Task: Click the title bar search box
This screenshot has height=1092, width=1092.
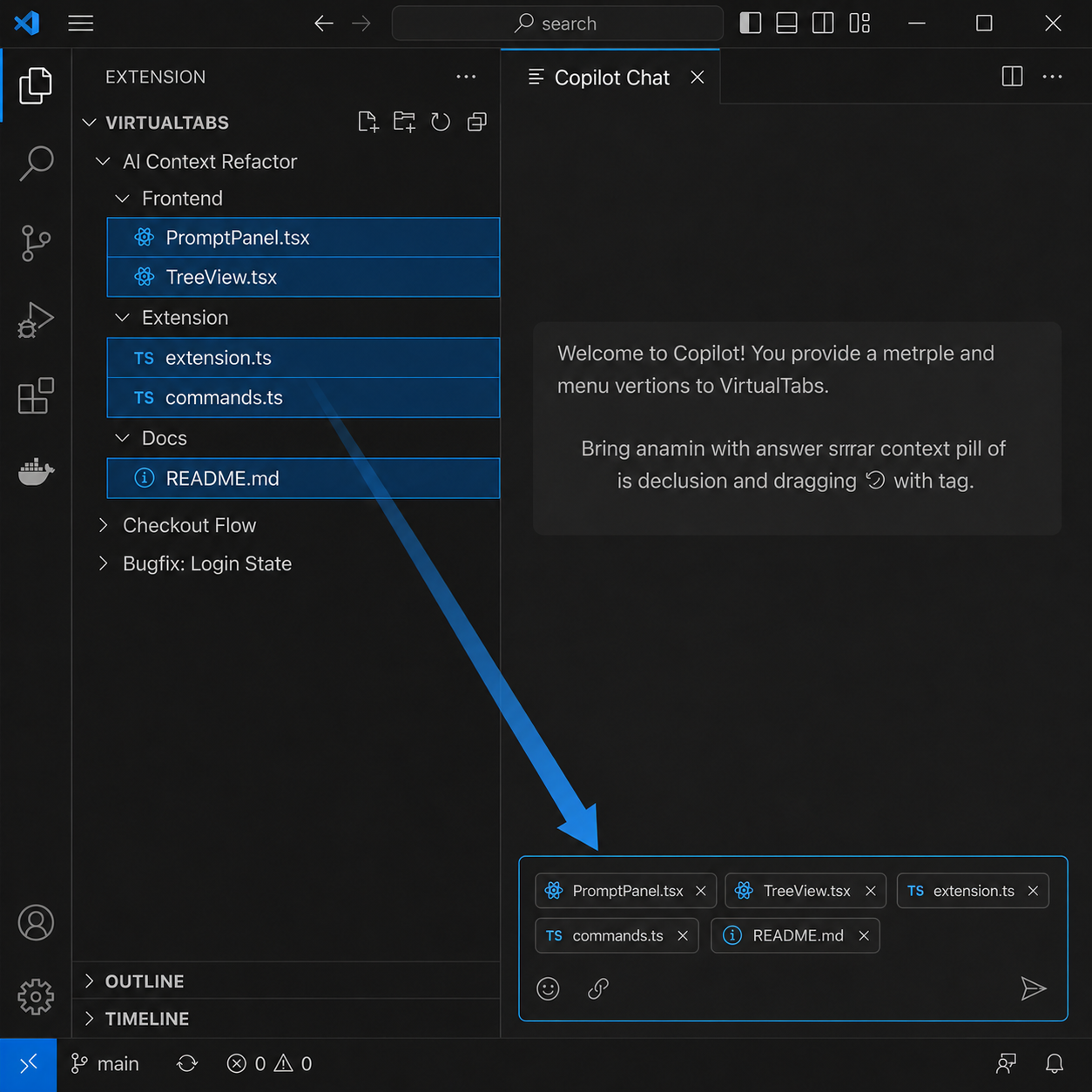Action: [557, 24]
